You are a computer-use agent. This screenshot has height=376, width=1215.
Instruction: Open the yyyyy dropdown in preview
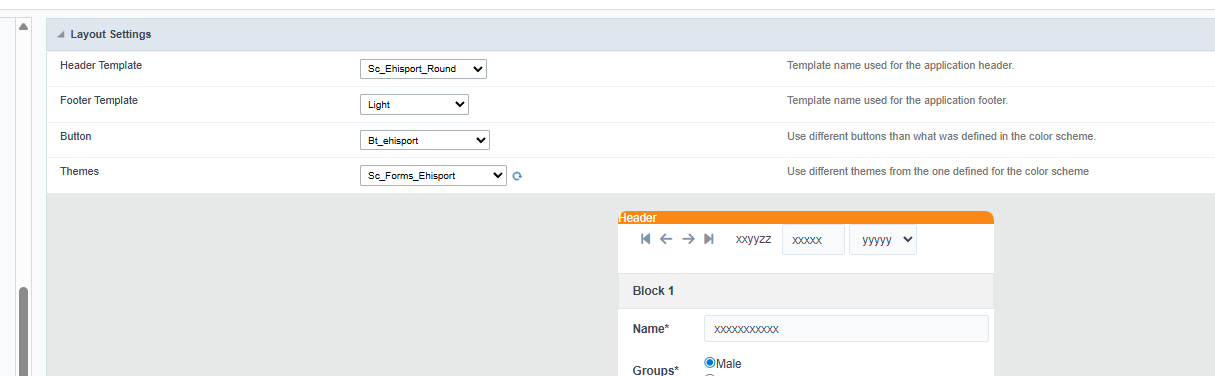(883, 240)
